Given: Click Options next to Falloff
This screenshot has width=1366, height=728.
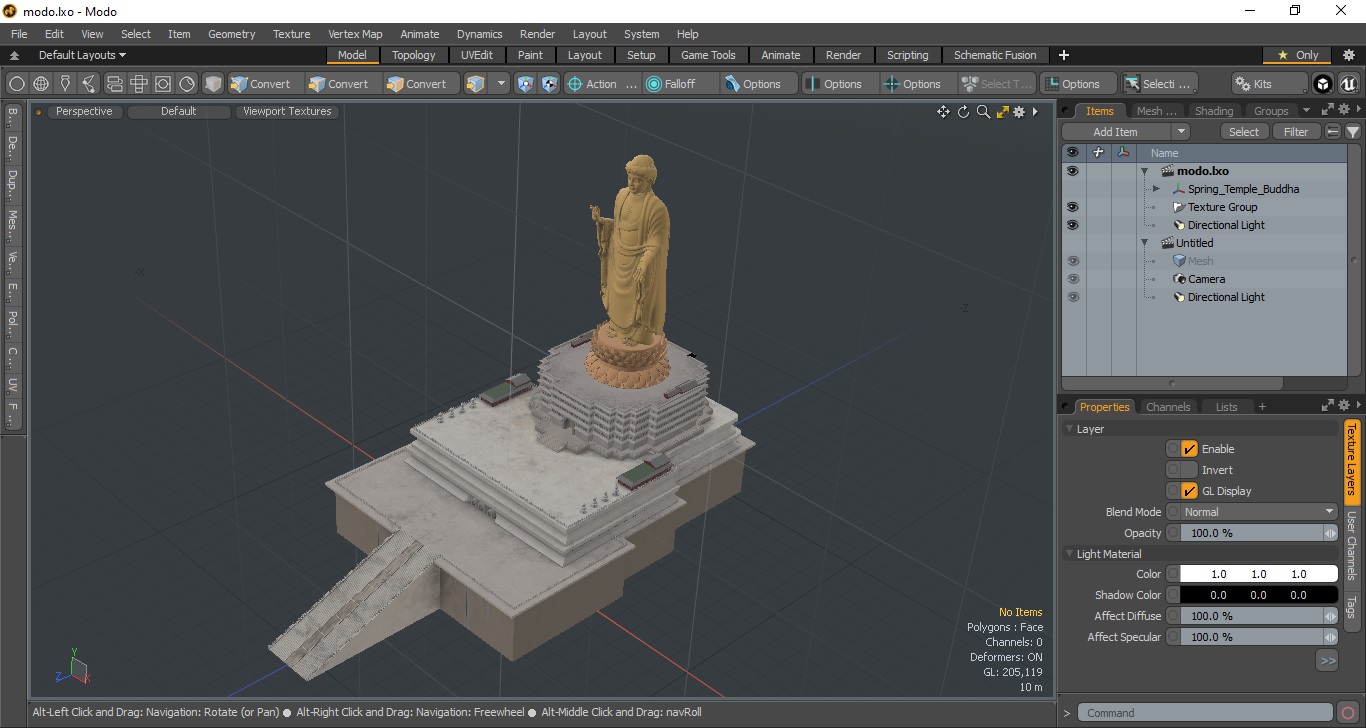Looking at the screenshot, I should 759,84.
